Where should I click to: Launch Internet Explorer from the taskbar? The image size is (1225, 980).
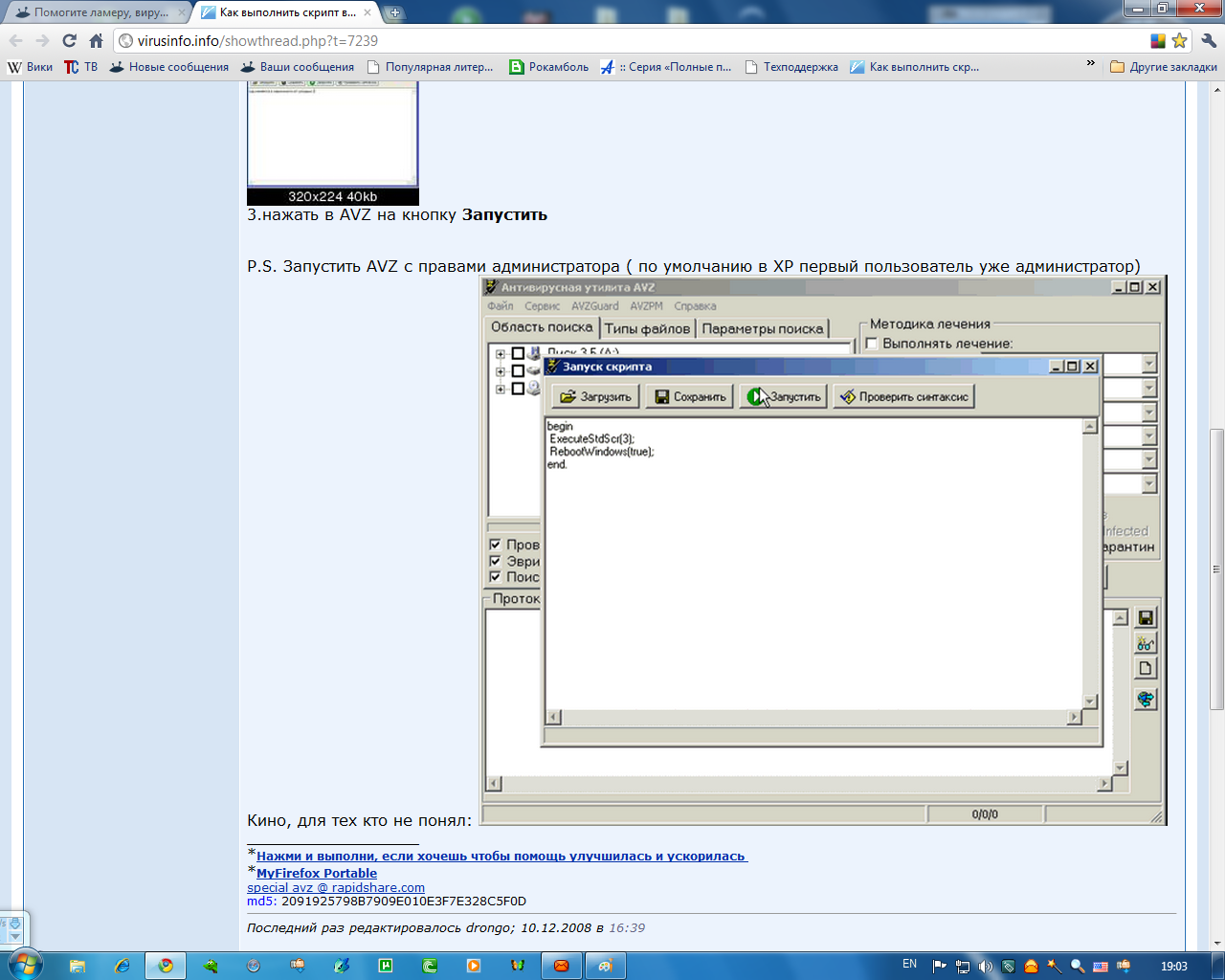pos(122,966)
